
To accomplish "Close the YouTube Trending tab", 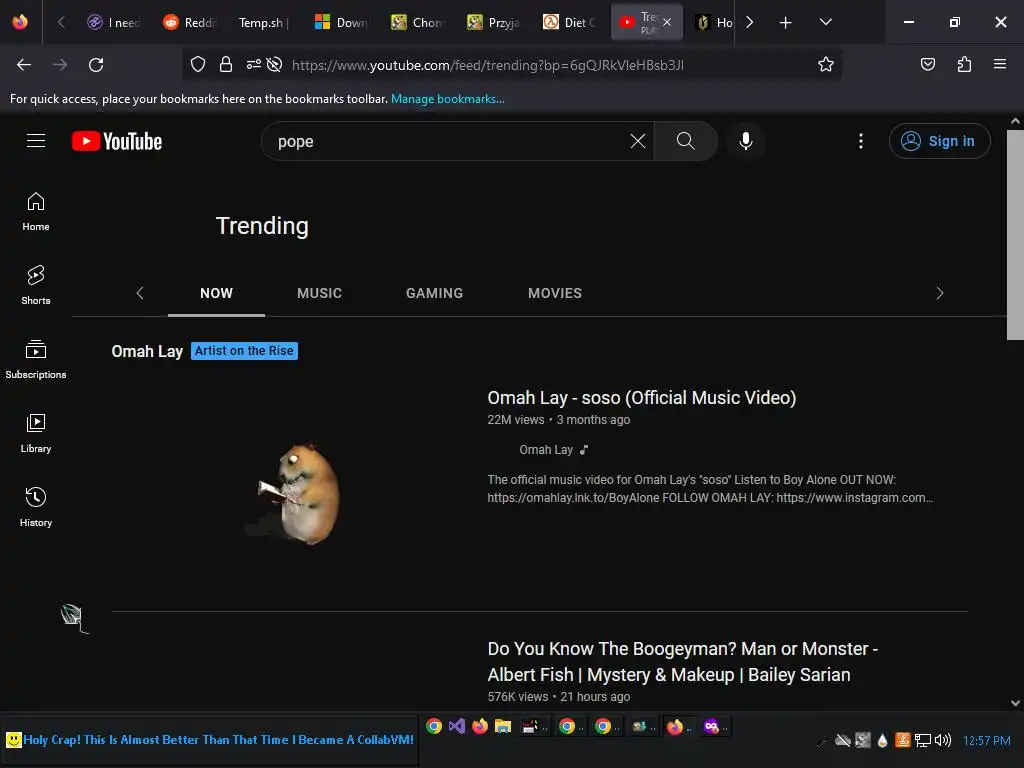I will point(667,22).
